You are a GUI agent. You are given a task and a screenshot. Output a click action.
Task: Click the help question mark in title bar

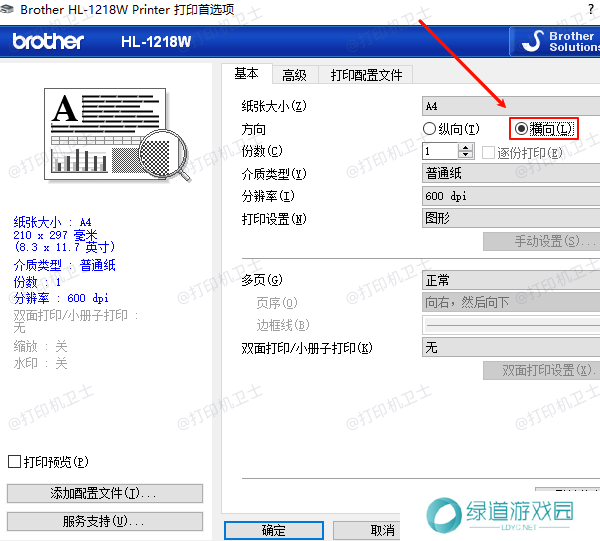[590, 9]
